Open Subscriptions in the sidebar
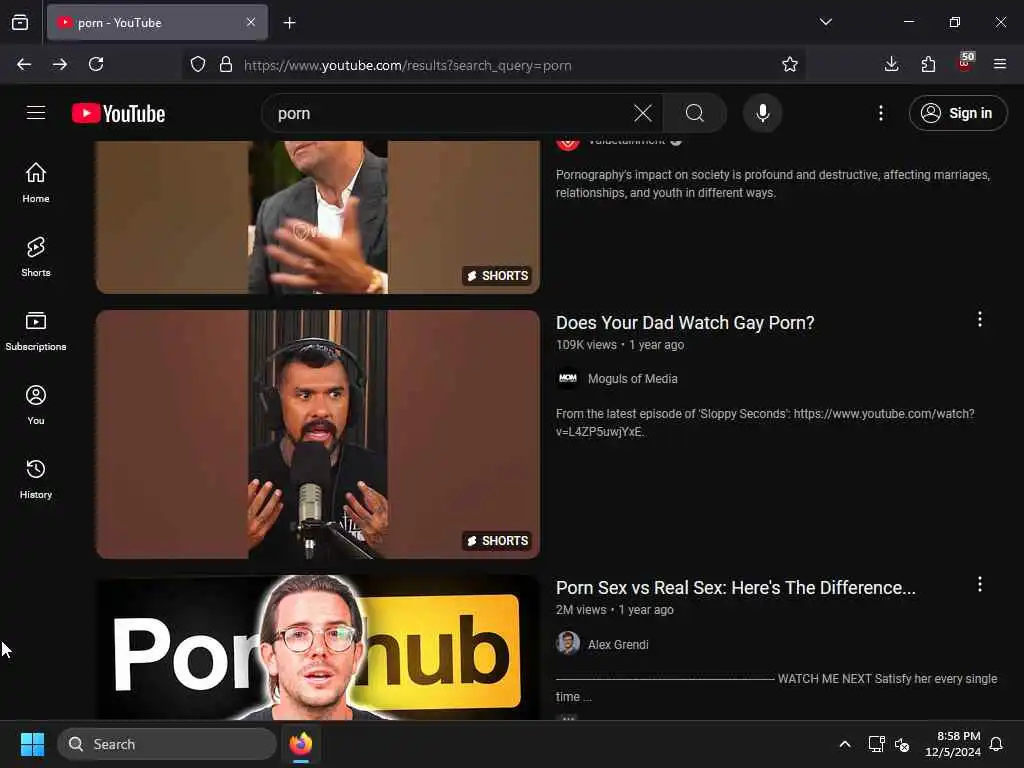The width and height of the screenshot is (1024, 768). click(36, 331)
